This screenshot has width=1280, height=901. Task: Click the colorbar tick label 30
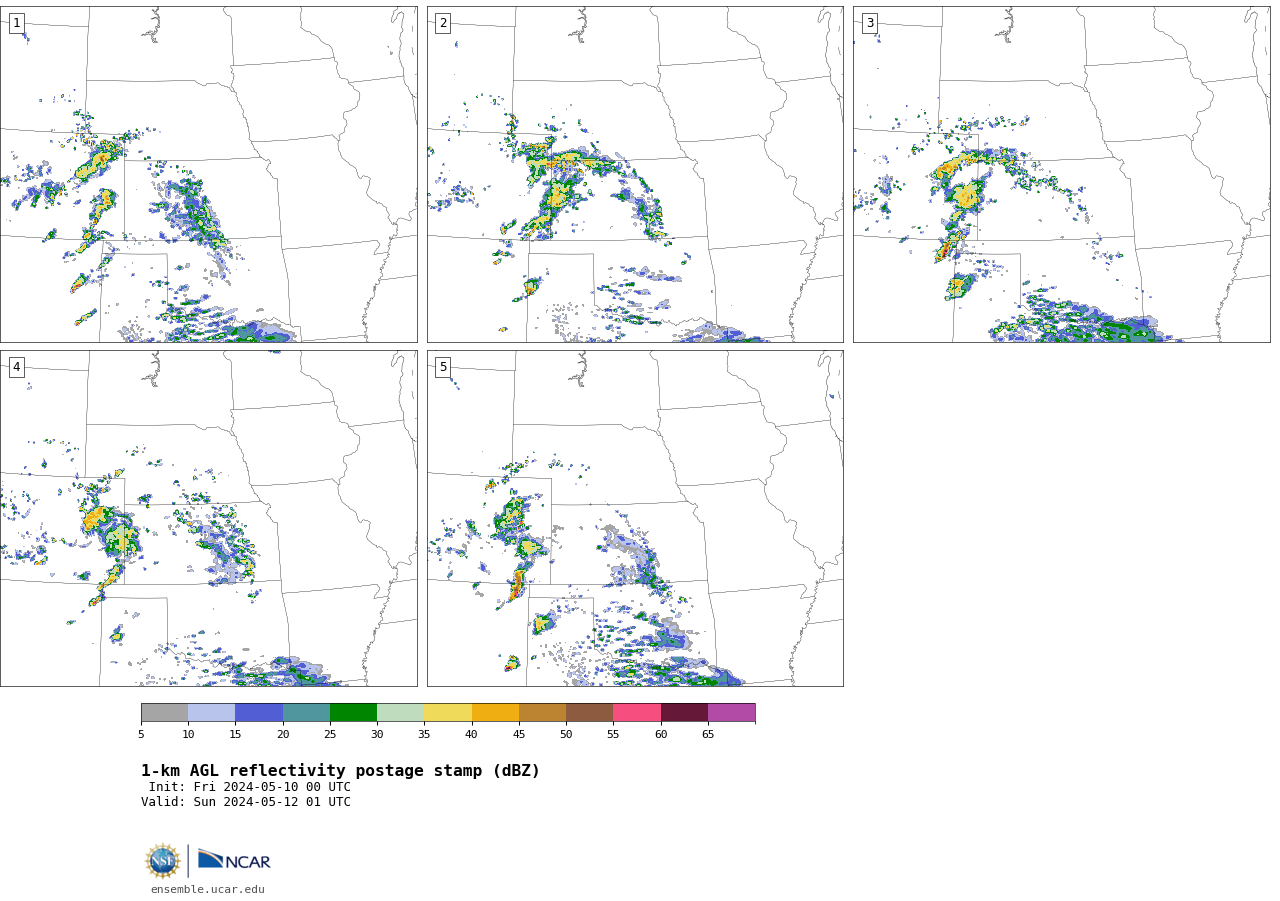click(x=377, y=735)
